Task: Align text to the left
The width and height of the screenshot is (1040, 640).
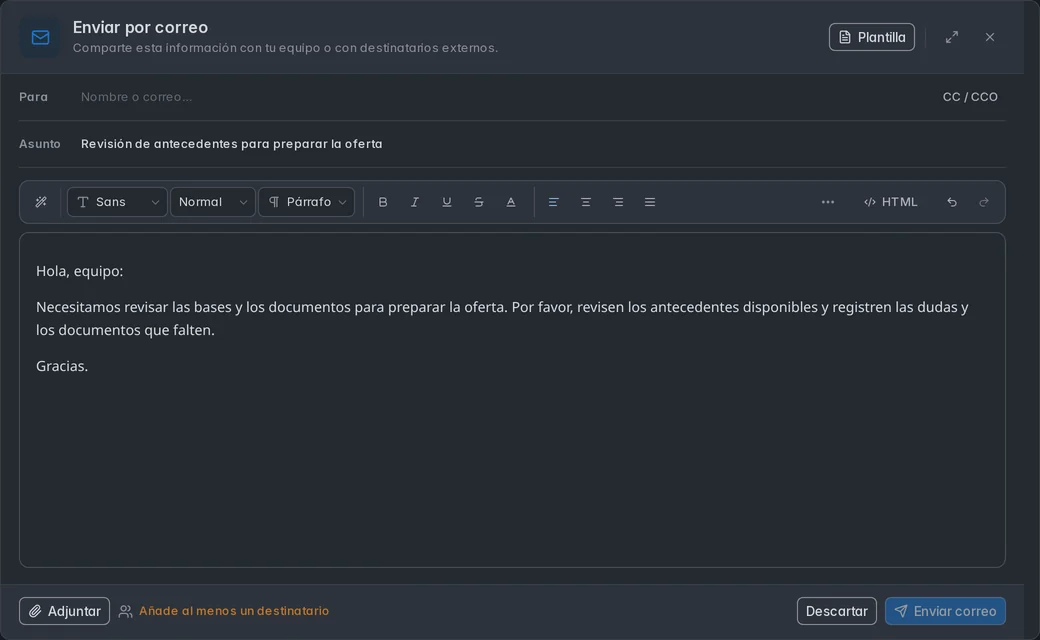Action: click(x=553, y=202)
